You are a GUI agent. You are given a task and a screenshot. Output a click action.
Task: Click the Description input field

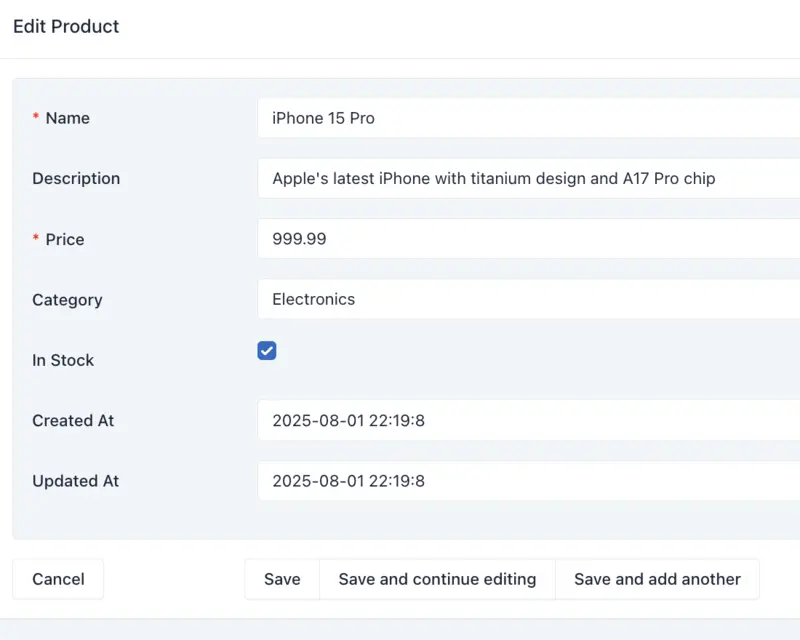tap(529, 178)
